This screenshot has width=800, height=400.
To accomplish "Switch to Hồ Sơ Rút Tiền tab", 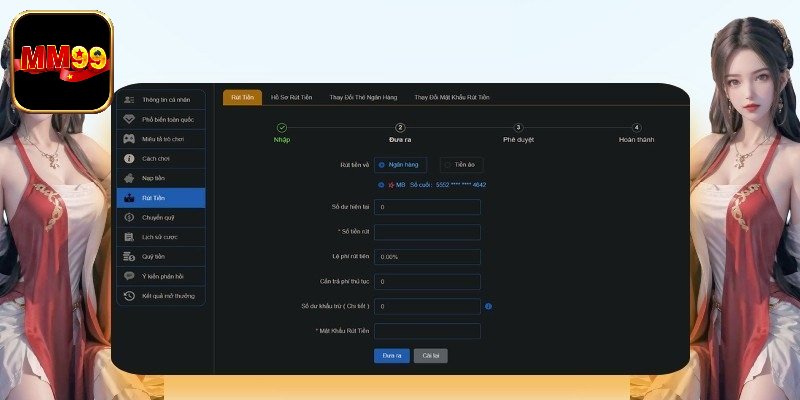I will 291,97.
